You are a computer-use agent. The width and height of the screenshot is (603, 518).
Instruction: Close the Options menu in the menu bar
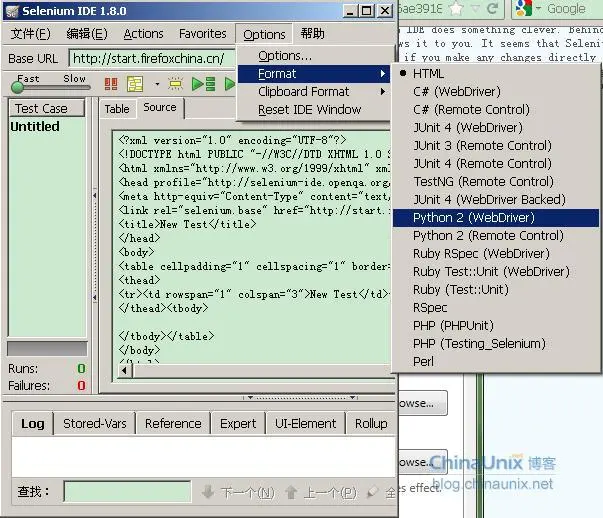(264, 35)
